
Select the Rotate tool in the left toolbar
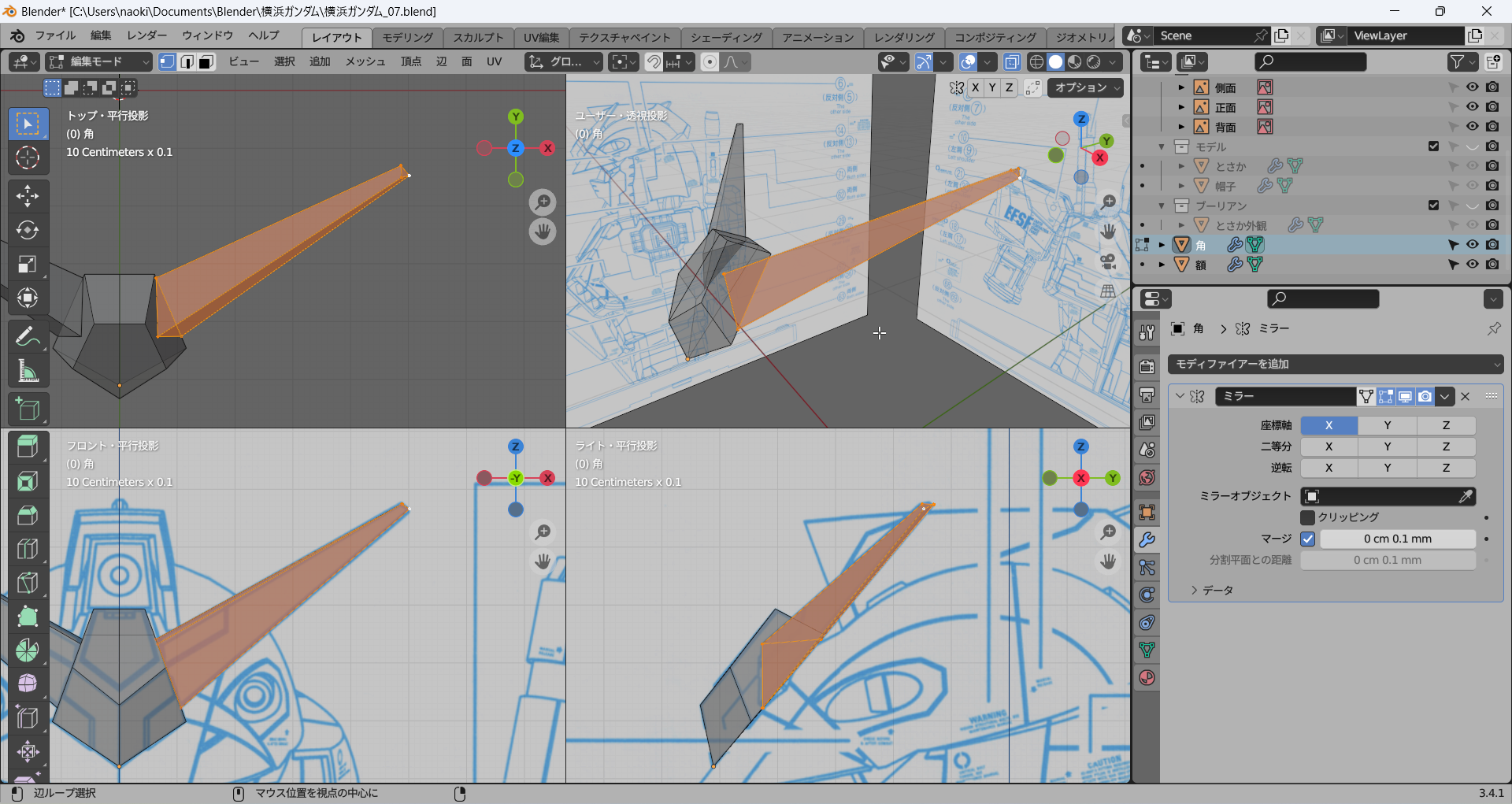28,230
